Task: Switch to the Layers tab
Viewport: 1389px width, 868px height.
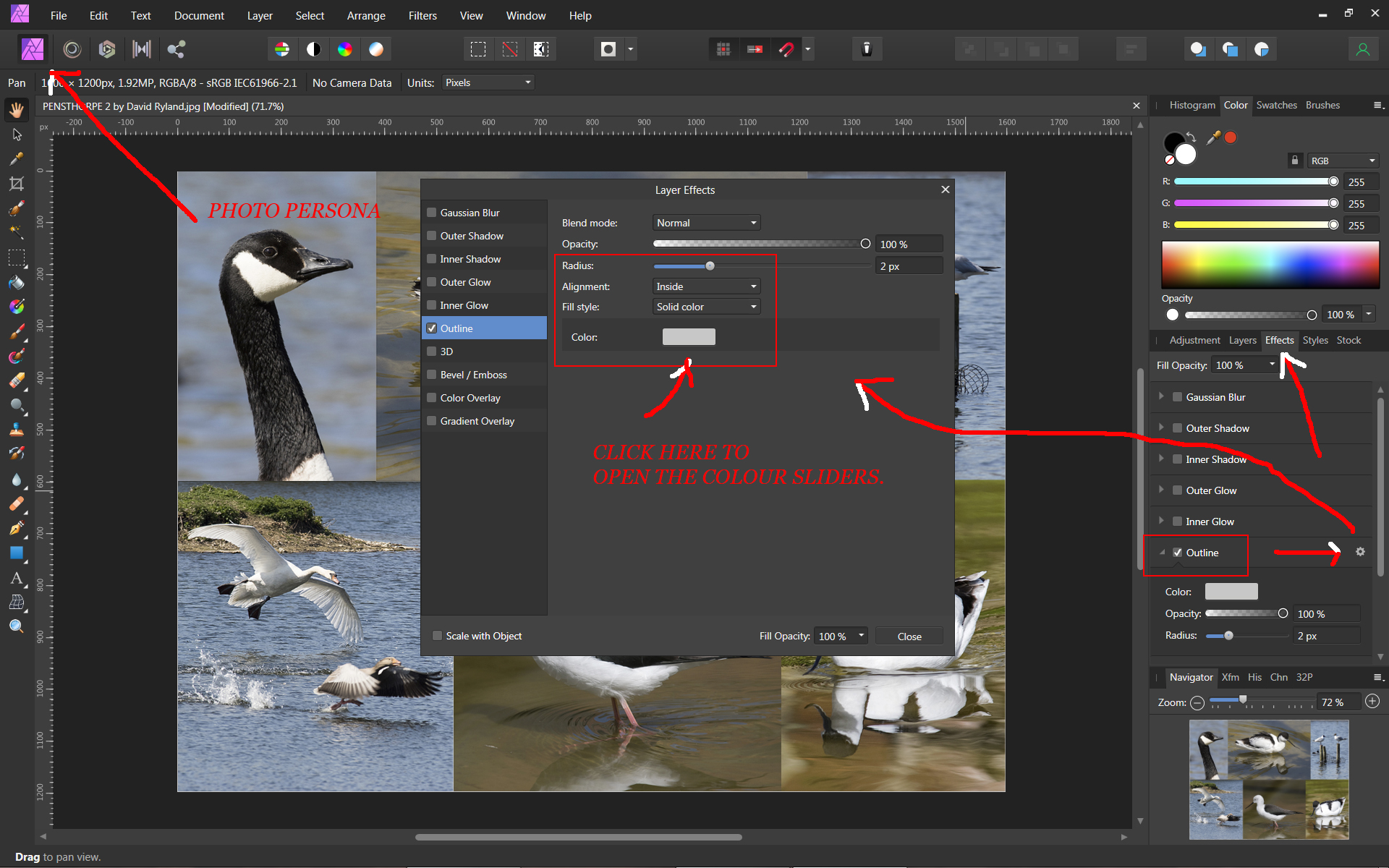Action: coord(1242,340)
